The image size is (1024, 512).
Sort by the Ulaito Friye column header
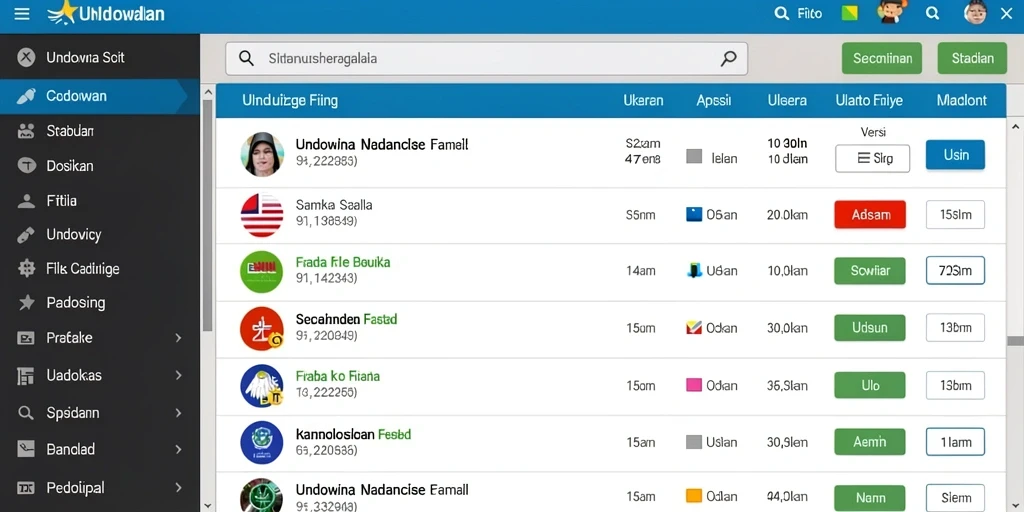(869, 101)
